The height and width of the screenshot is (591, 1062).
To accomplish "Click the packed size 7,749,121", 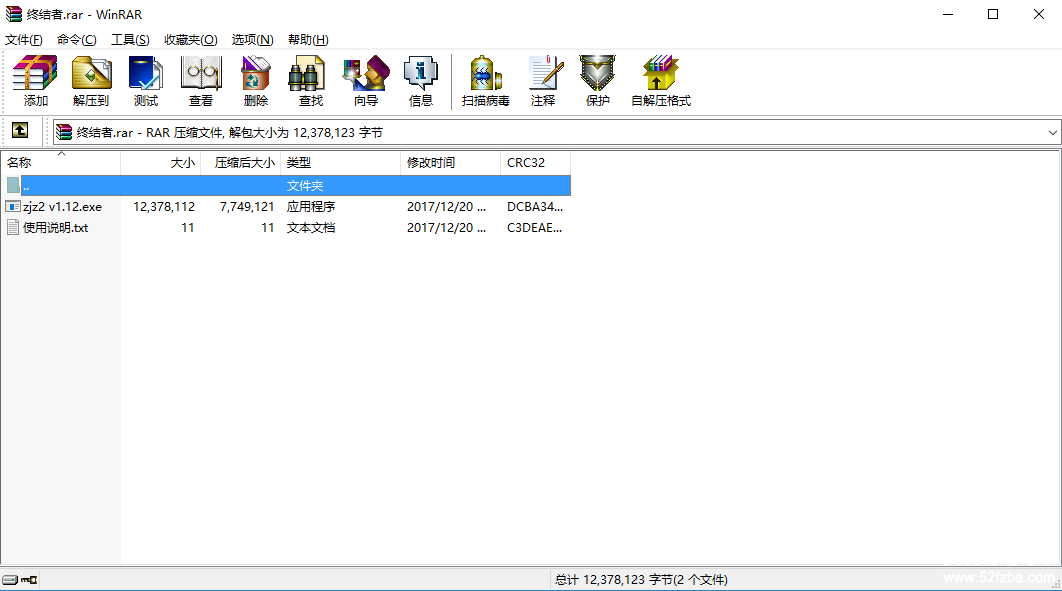I will point(247,206).
